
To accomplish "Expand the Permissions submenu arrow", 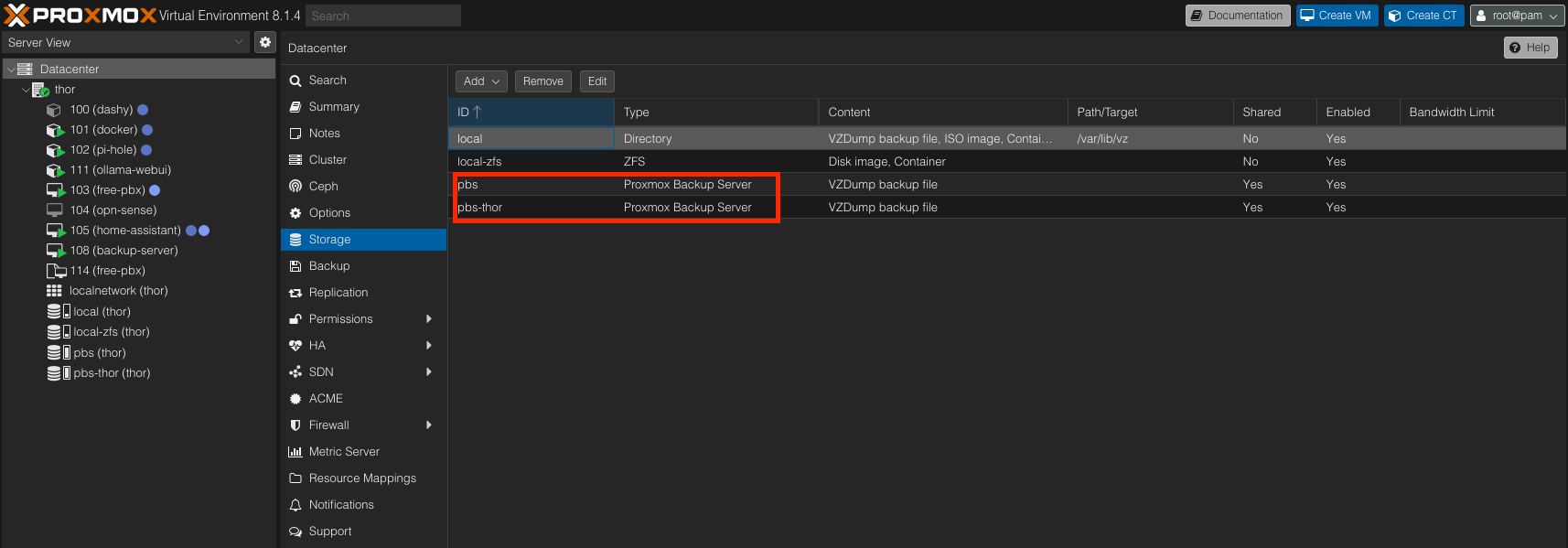I will click(x=428, y=319).
